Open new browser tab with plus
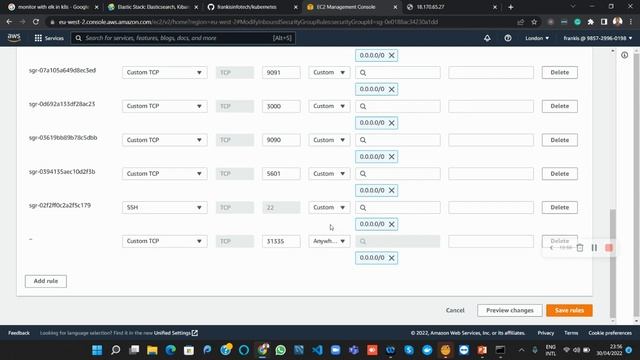 pos(511,7)
